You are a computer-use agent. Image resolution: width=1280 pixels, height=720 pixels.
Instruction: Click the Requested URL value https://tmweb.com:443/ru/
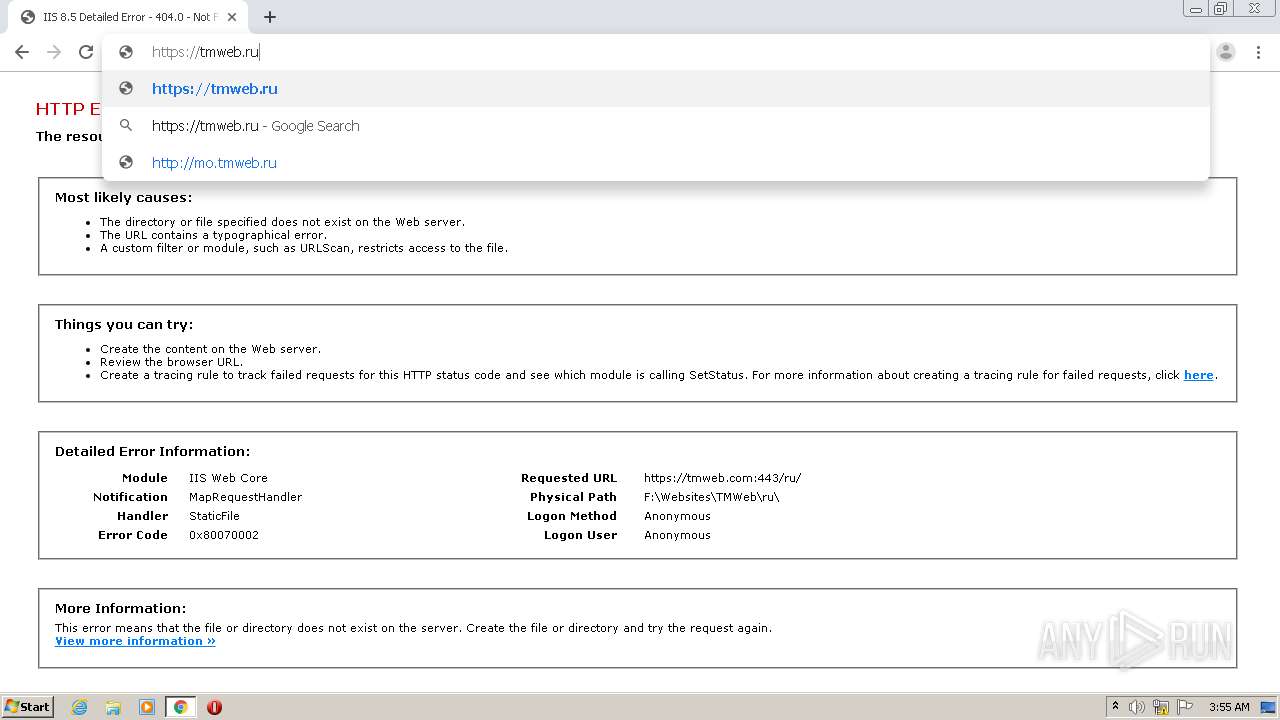722,478
